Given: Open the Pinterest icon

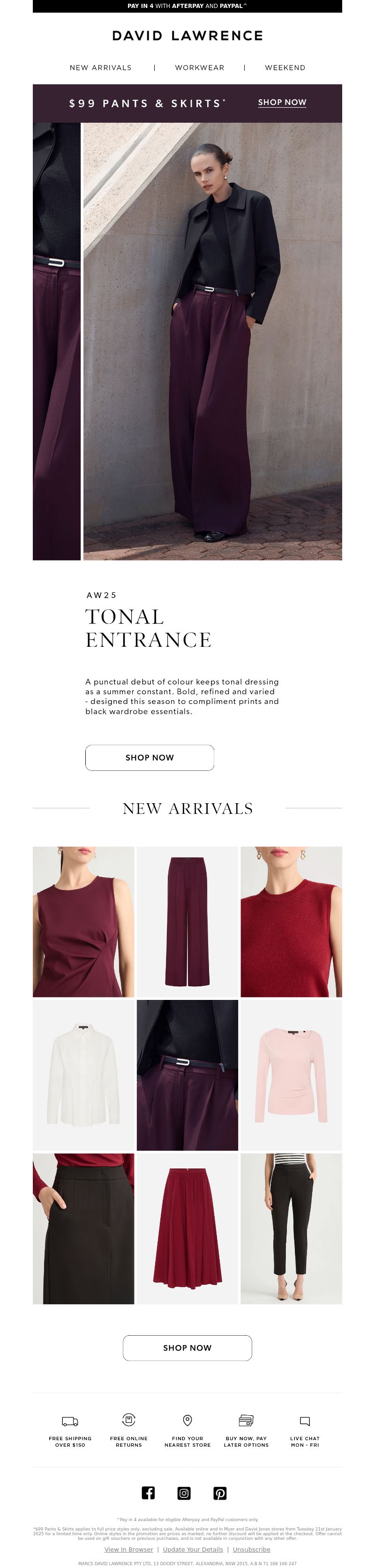Looking at the screenshot, I should (x=220, y=1493).
